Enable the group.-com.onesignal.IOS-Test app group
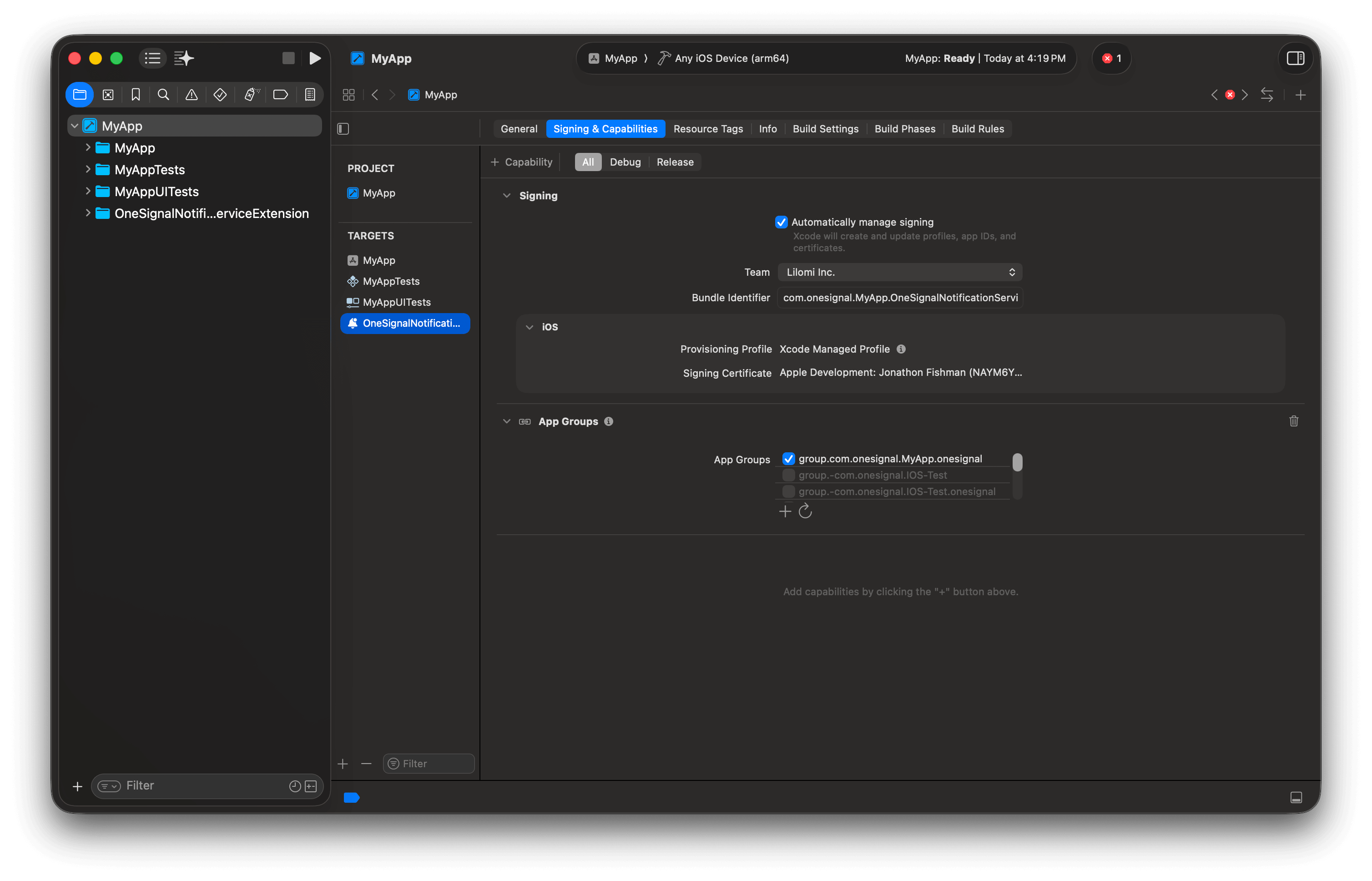 click(x=789, y=475)
